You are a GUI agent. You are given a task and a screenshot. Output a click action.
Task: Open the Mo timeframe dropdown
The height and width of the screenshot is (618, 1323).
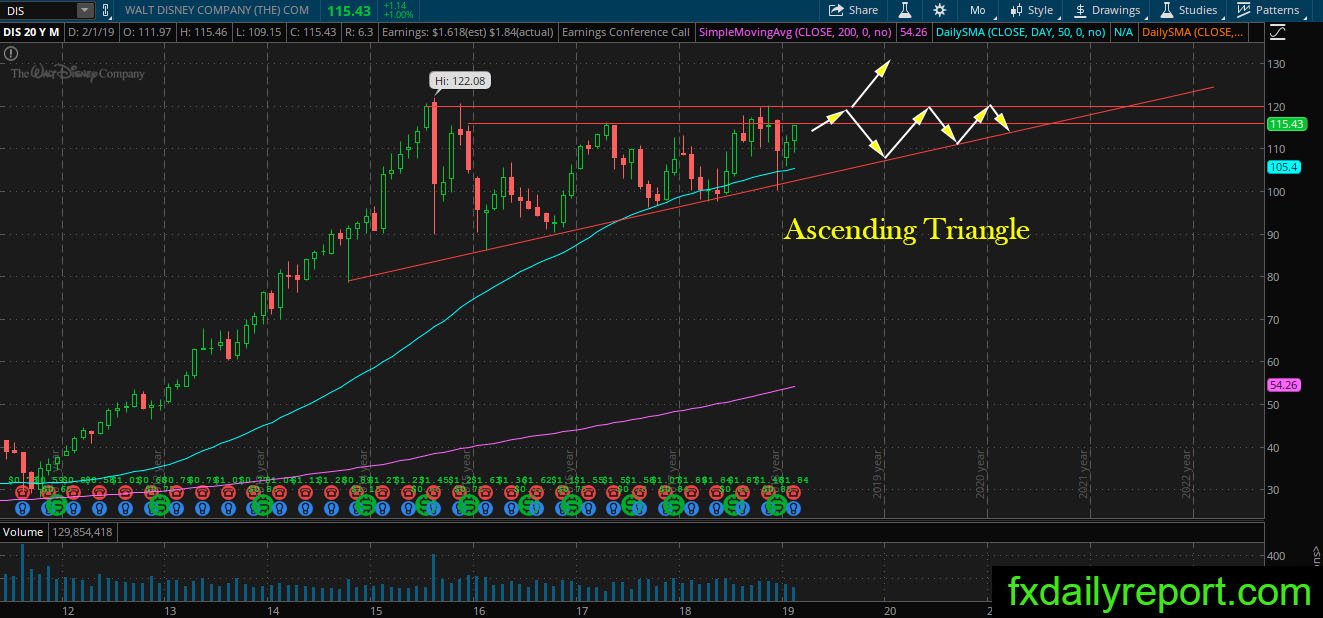[x=983, y=10]
